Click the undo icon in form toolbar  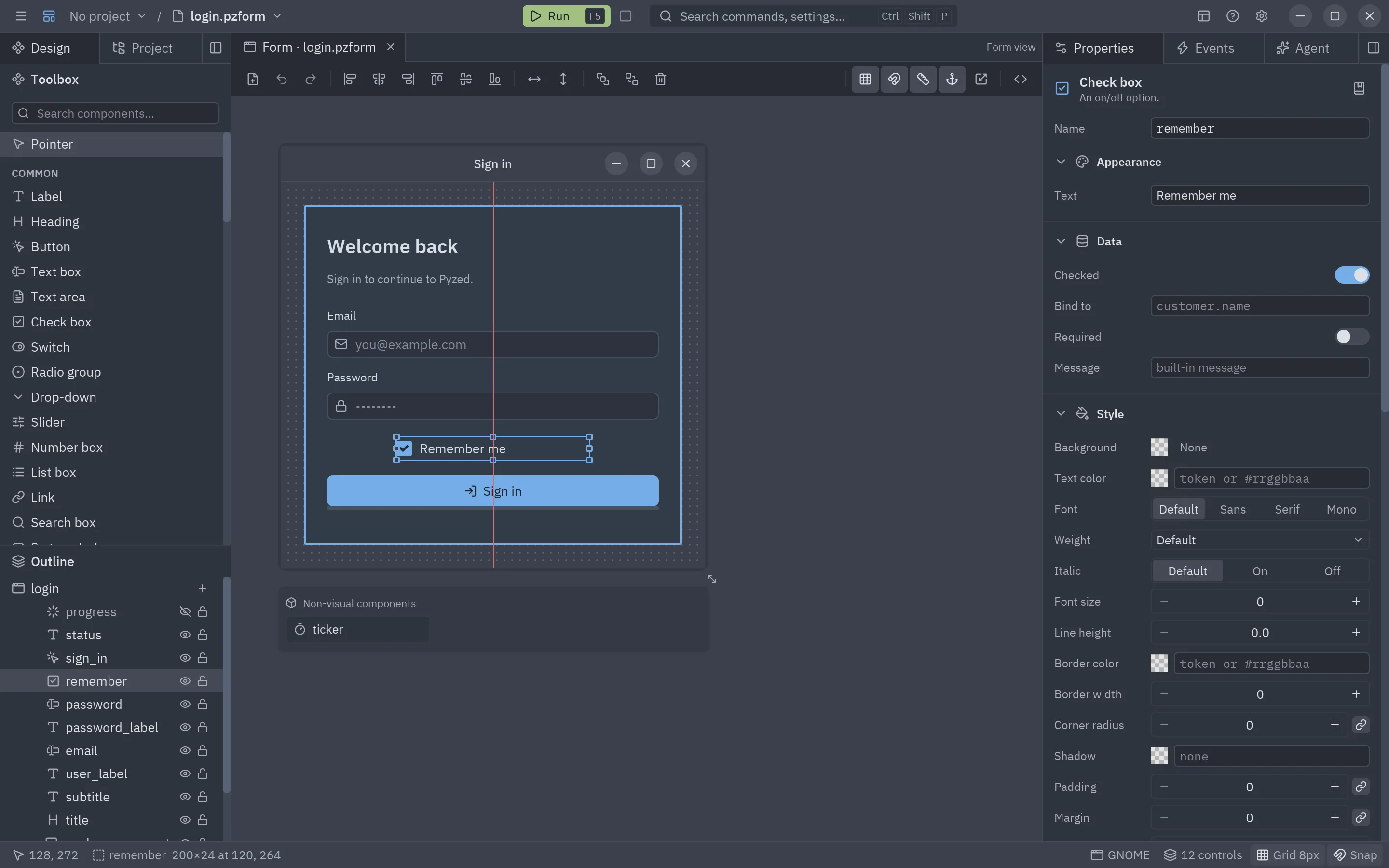(281, 79)
